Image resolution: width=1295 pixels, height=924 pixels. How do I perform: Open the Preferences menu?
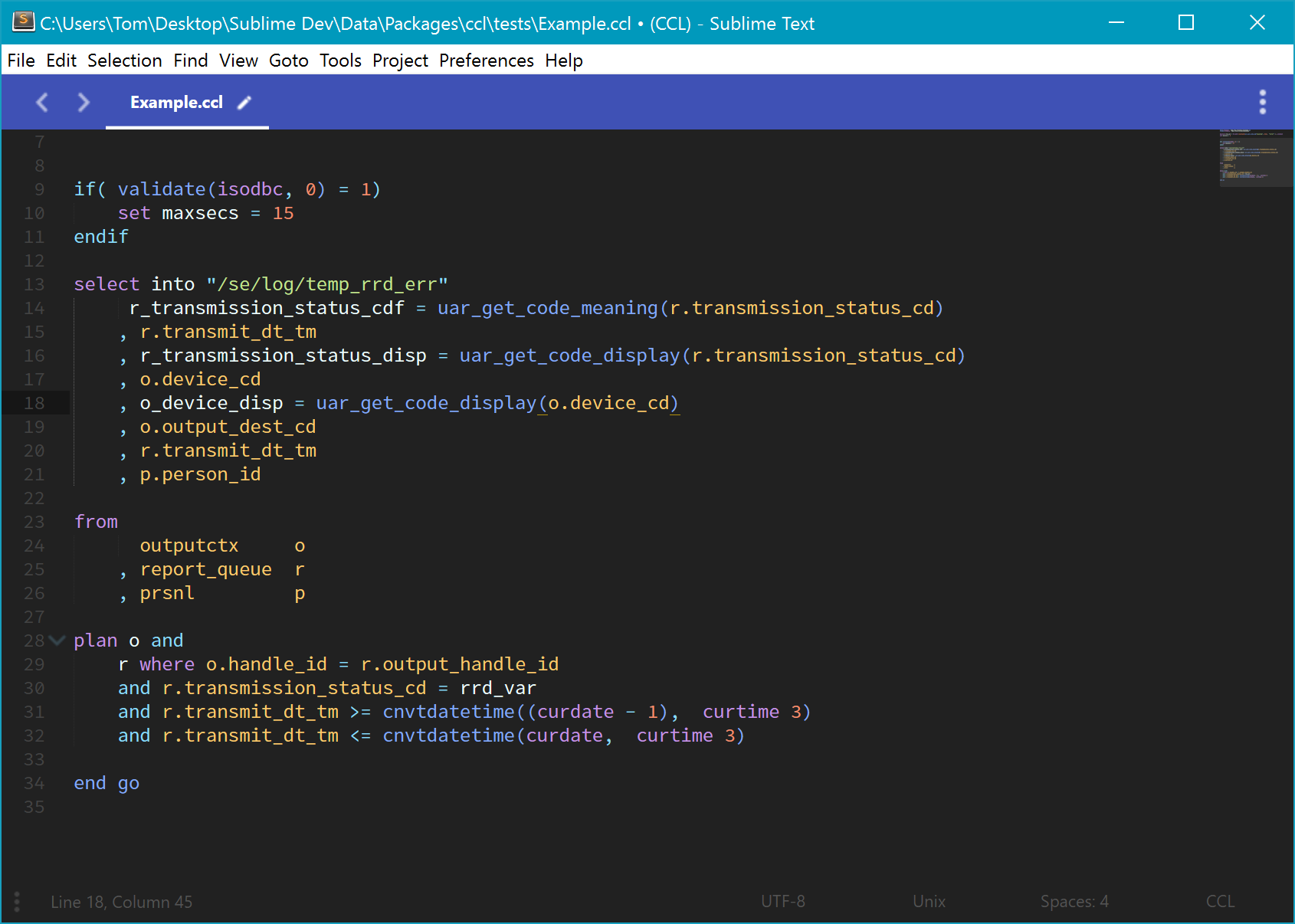[x=487, y=61]
